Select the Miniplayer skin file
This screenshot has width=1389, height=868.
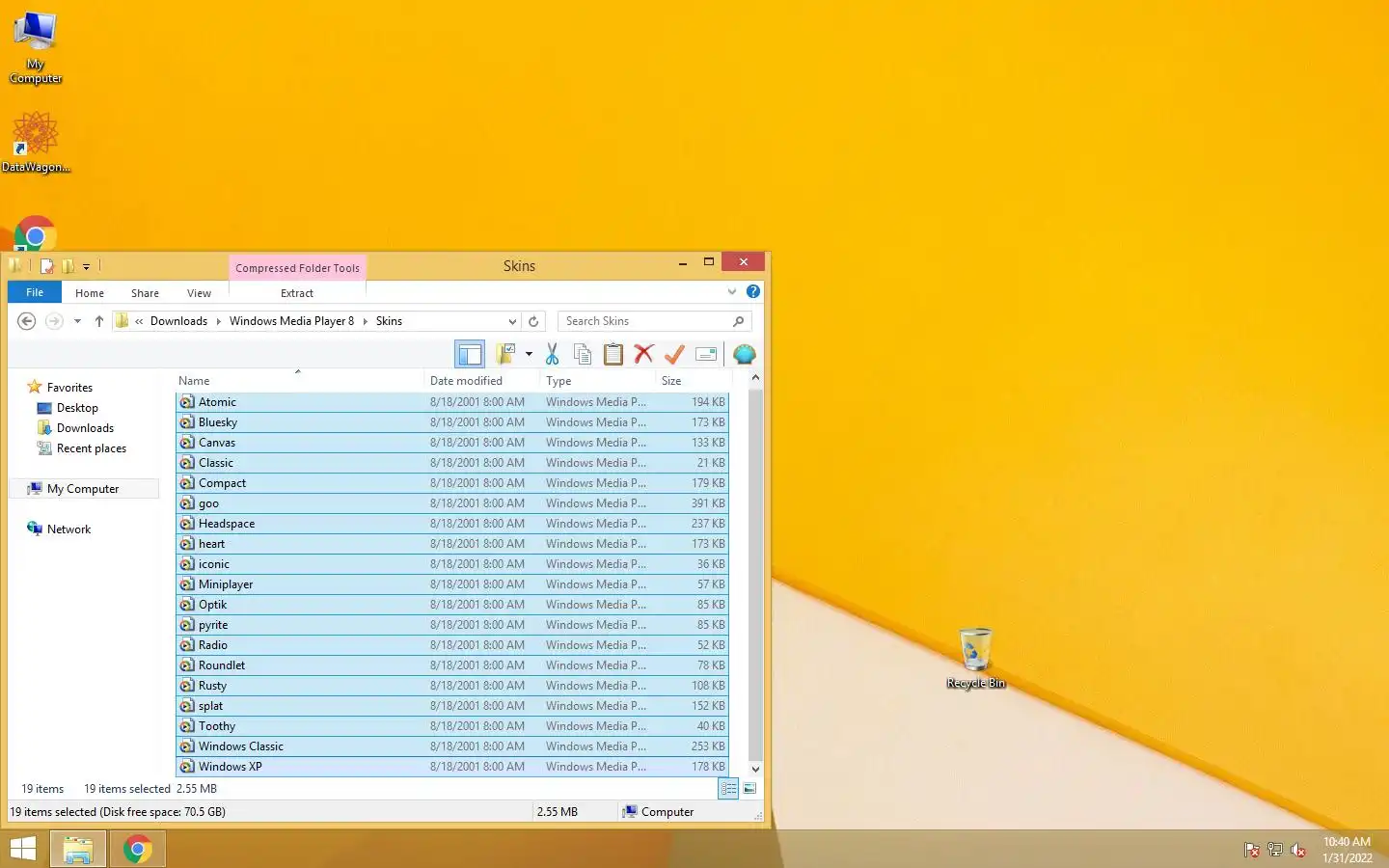pos(452,584)
